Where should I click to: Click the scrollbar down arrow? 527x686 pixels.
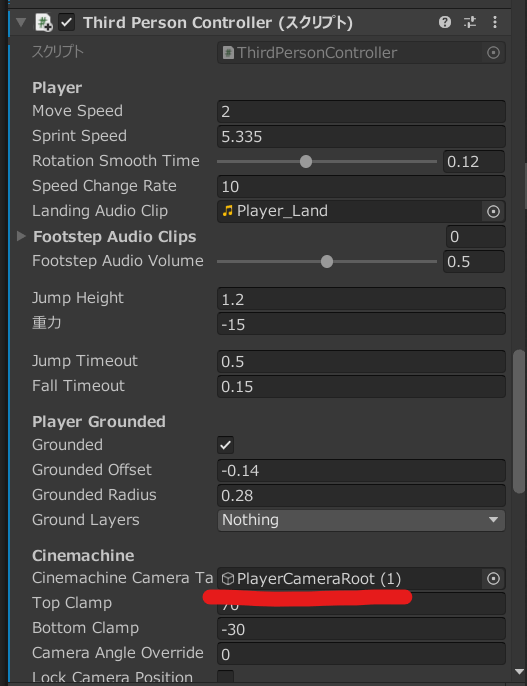click(x=519, y=672)
